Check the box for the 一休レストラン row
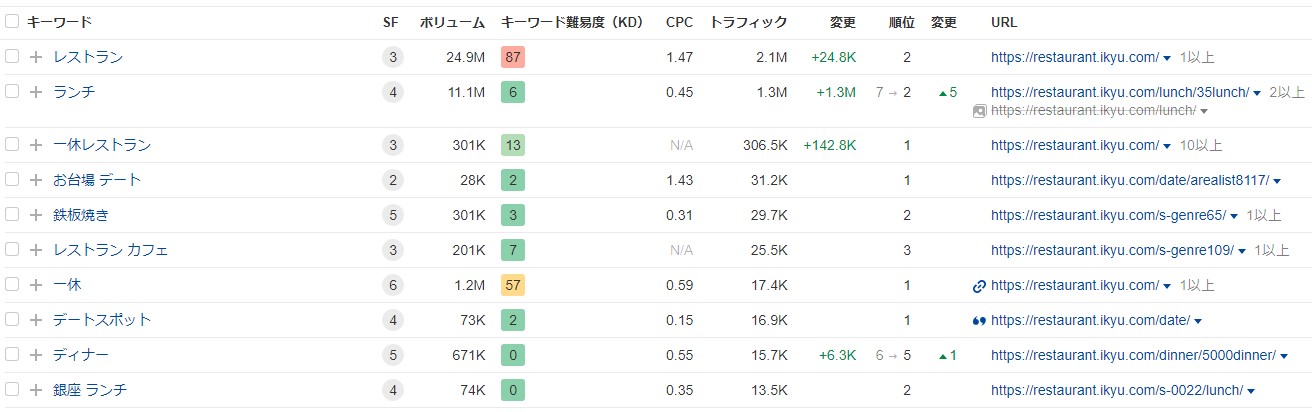 12,144
